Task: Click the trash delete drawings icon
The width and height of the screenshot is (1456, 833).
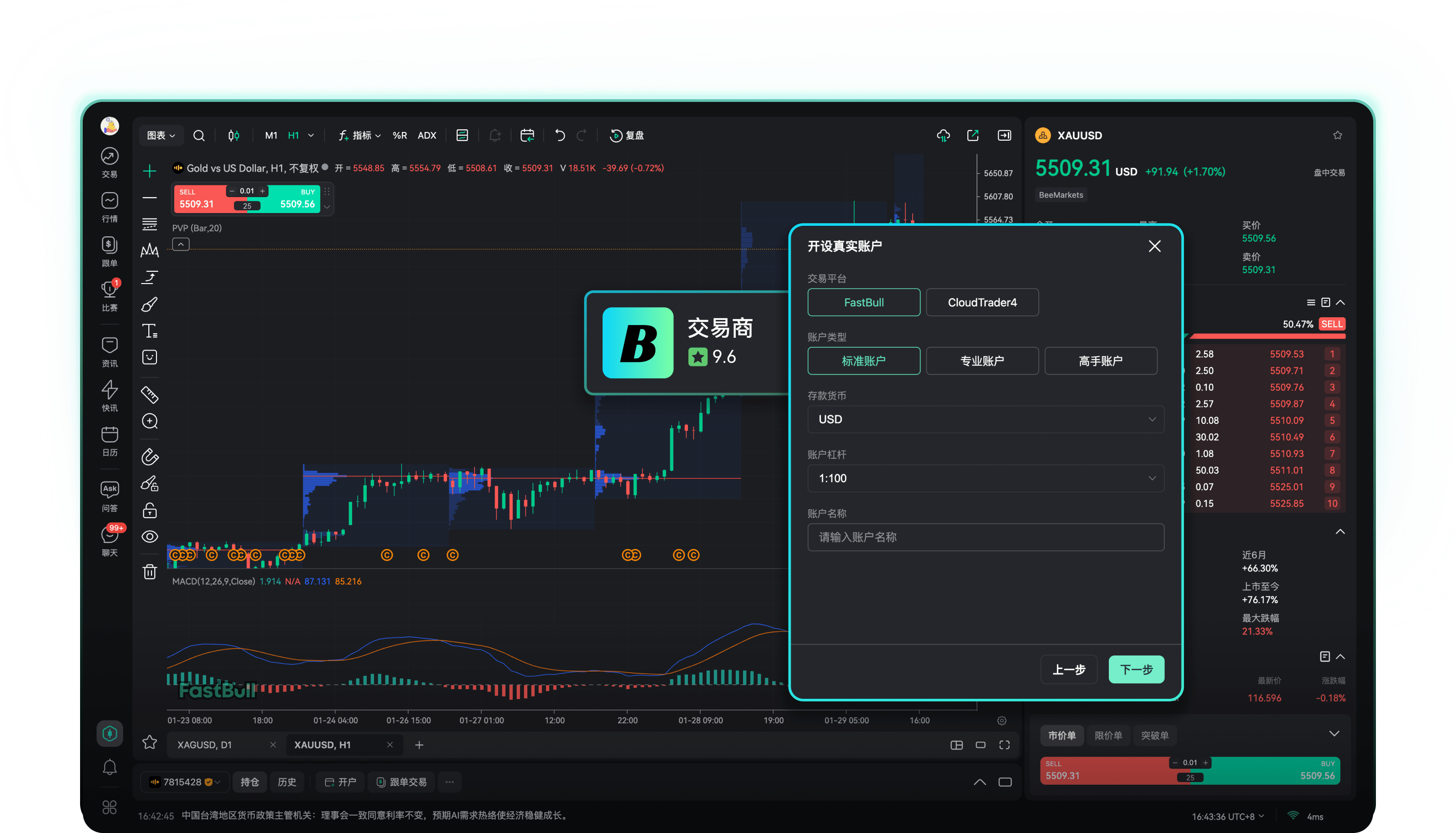Action: pyautogui.click(x=149, y=572)
